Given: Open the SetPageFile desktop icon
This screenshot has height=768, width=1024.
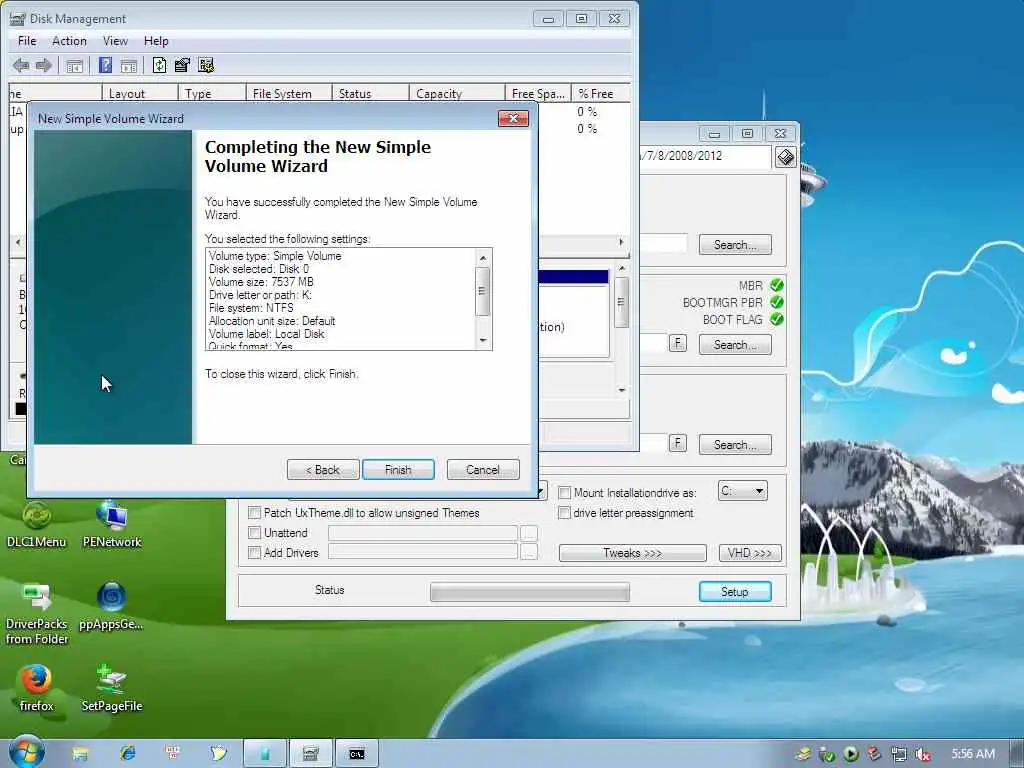Looking at the screenshot, I should 112,688.
